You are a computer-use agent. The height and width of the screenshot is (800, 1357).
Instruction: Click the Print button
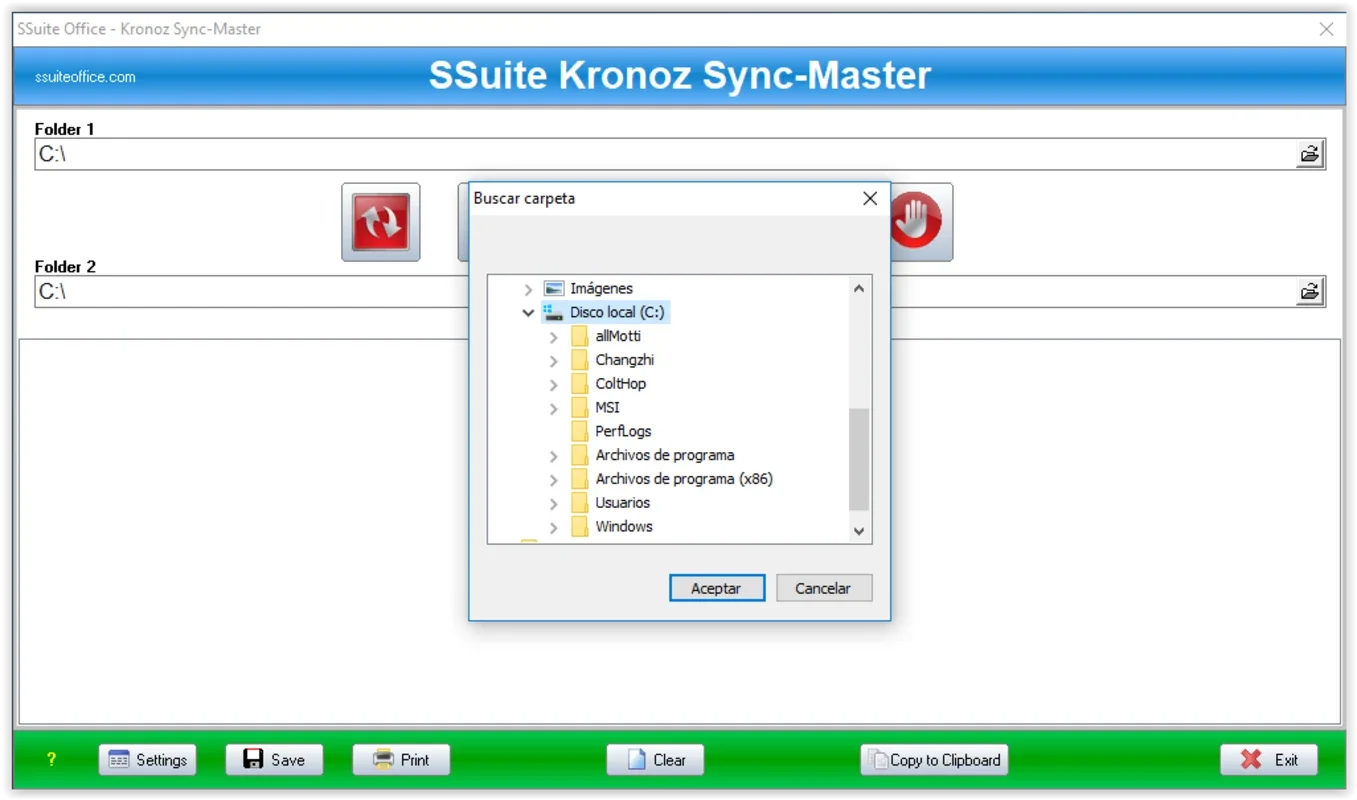point(401,760)
